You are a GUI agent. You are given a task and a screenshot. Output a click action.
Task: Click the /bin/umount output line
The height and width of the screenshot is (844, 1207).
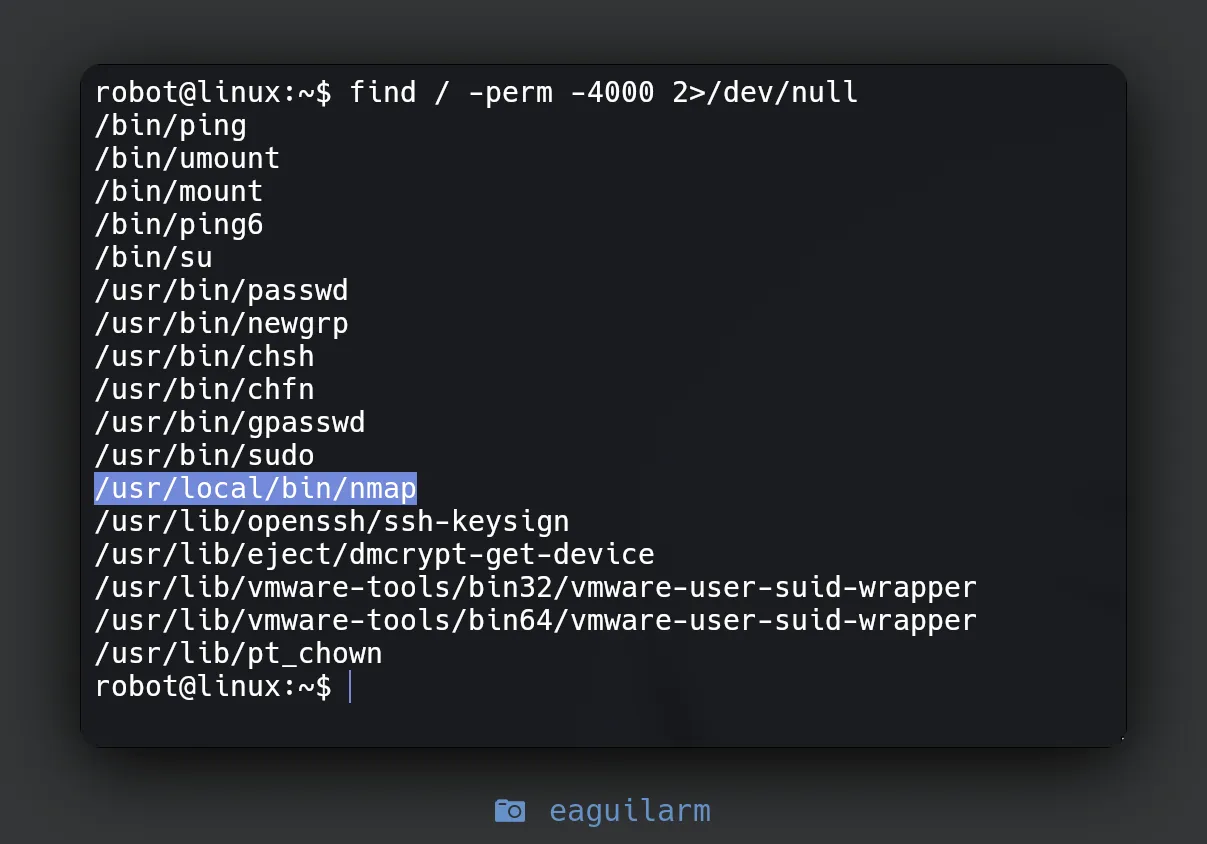[188, 159]
